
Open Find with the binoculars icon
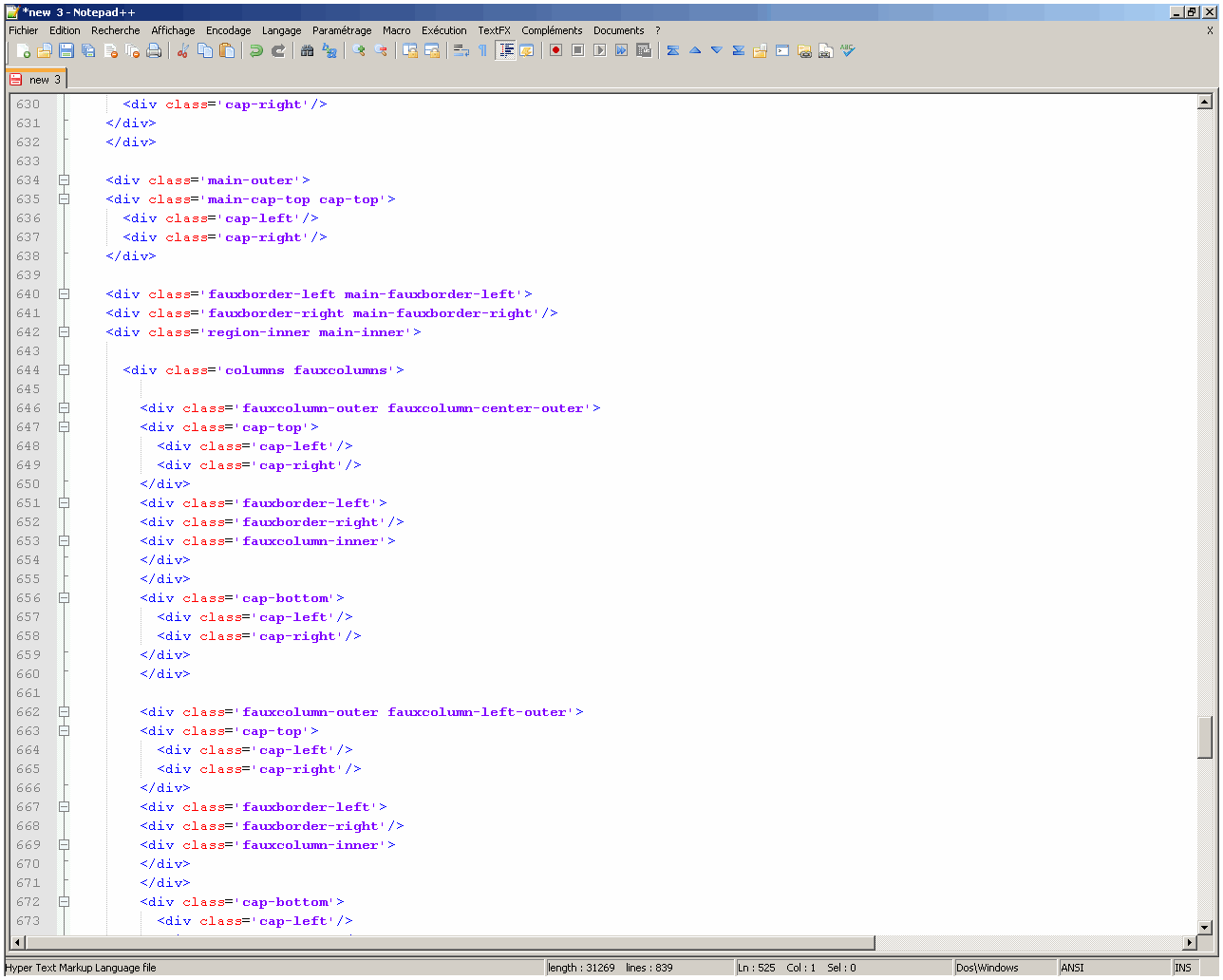click(x=307, y=50)
